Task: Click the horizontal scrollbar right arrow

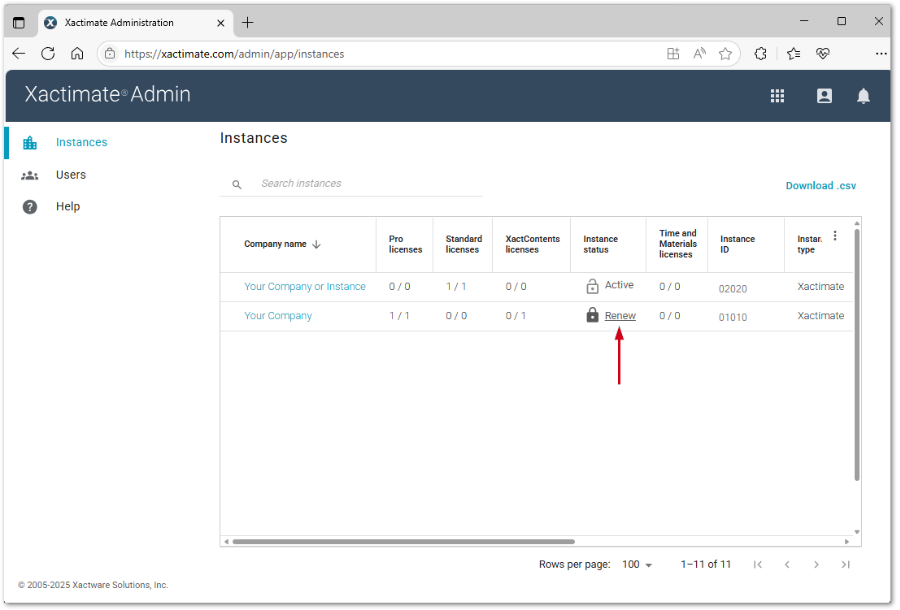Action: tap(847, 542)
